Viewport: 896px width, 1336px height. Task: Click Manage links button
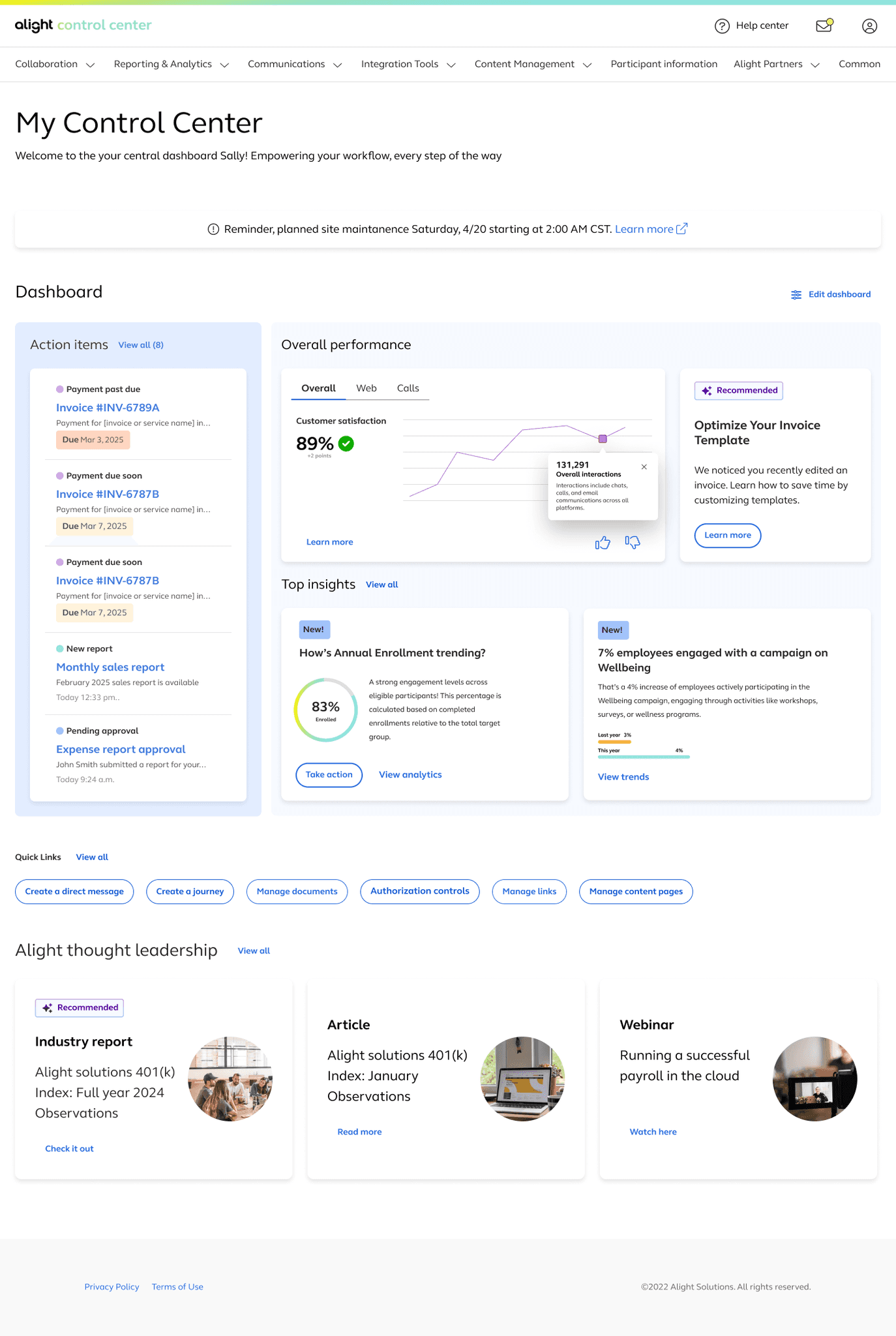[530, 892]
